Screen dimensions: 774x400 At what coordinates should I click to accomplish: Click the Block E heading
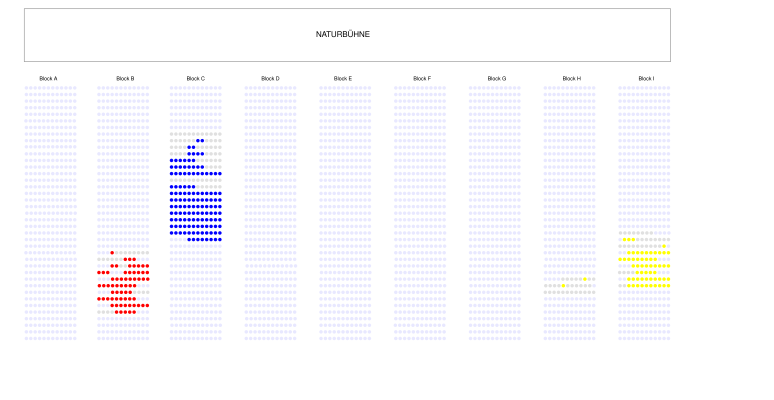tap(342, 78)
